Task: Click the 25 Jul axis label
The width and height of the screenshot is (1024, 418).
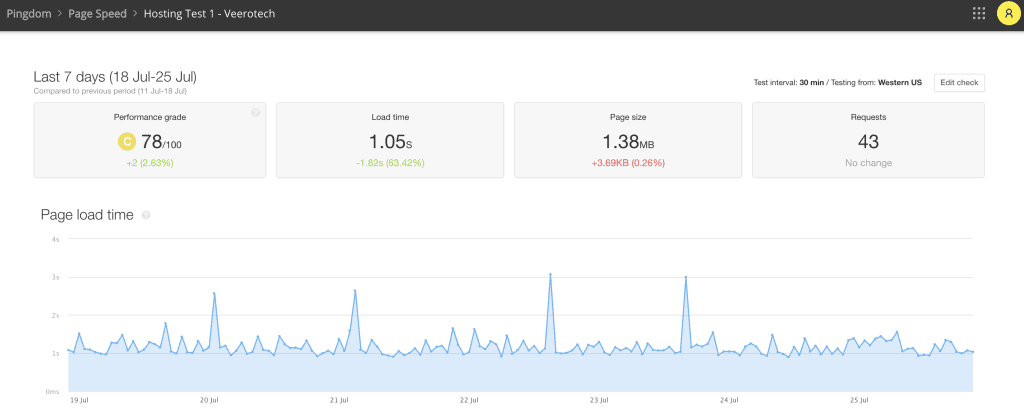Action: (859, 399)
